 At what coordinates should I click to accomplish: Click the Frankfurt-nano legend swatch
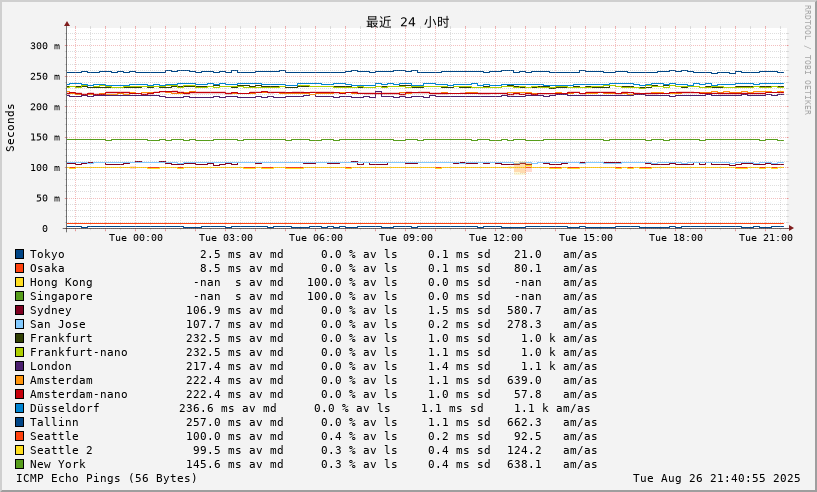pos(19,353)
